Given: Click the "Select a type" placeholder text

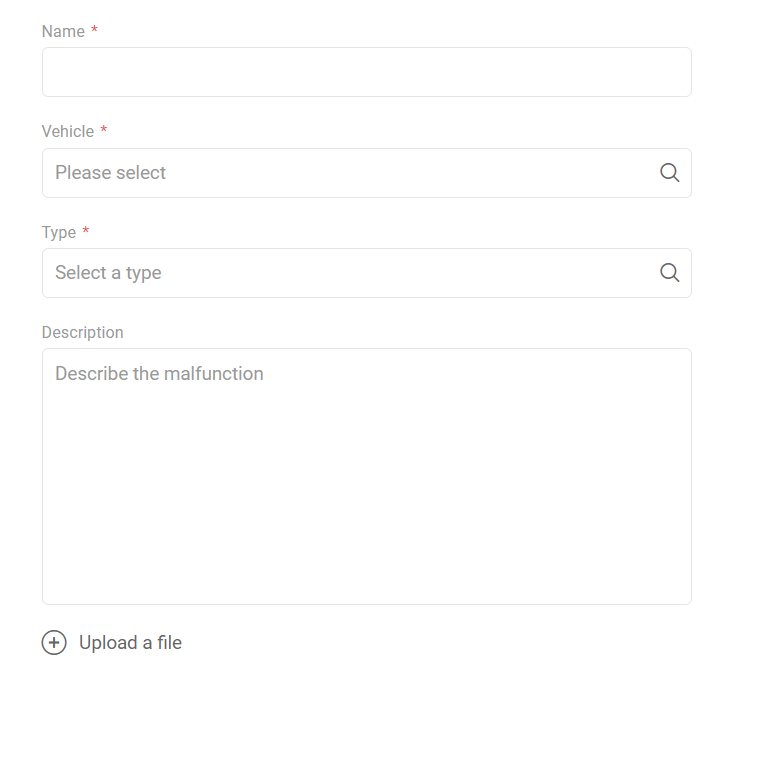Looking at the screenshot, I should point(108,273).
